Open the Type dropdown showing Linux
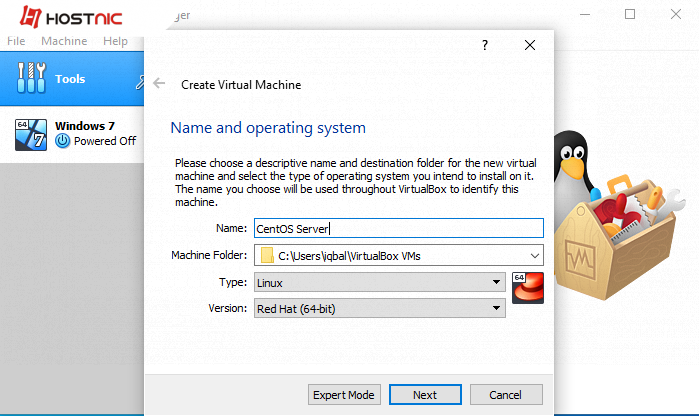 [x=380, y=283]
